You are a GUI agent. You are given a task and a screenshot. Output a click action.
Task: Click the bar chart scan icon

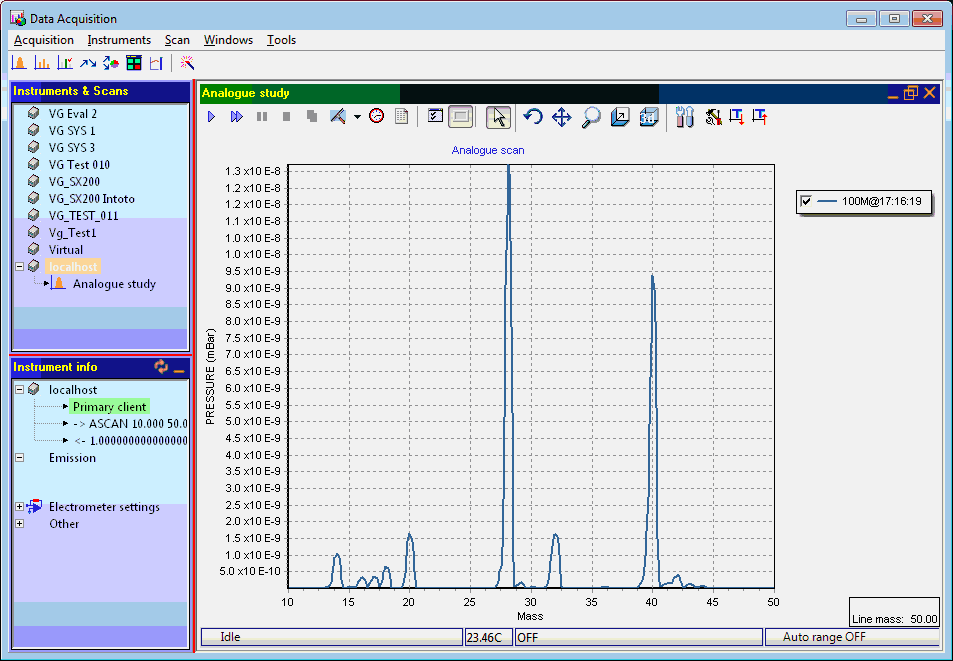pos(42,63)
